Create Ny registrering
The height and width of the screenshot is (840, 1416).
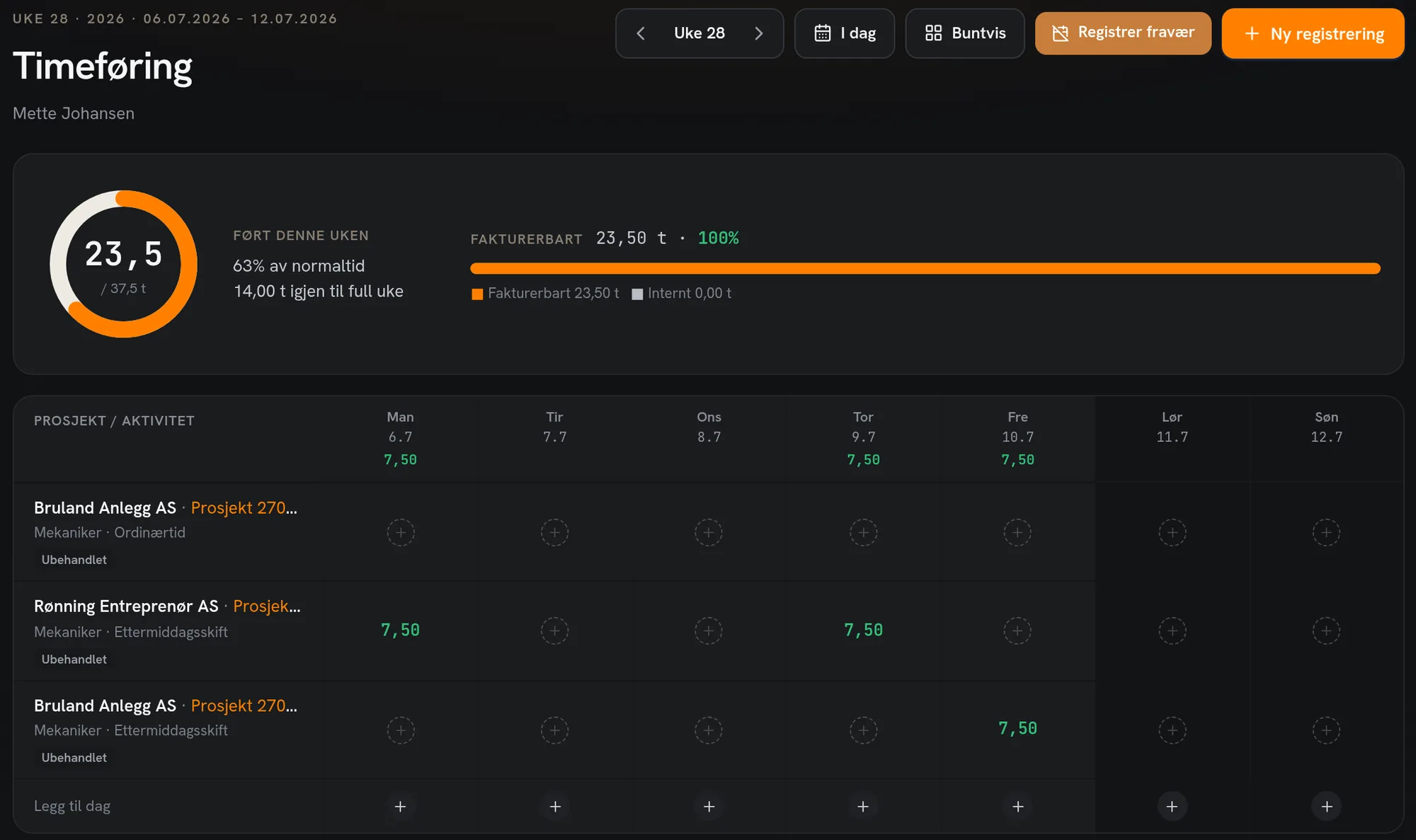coord(1313,33)
